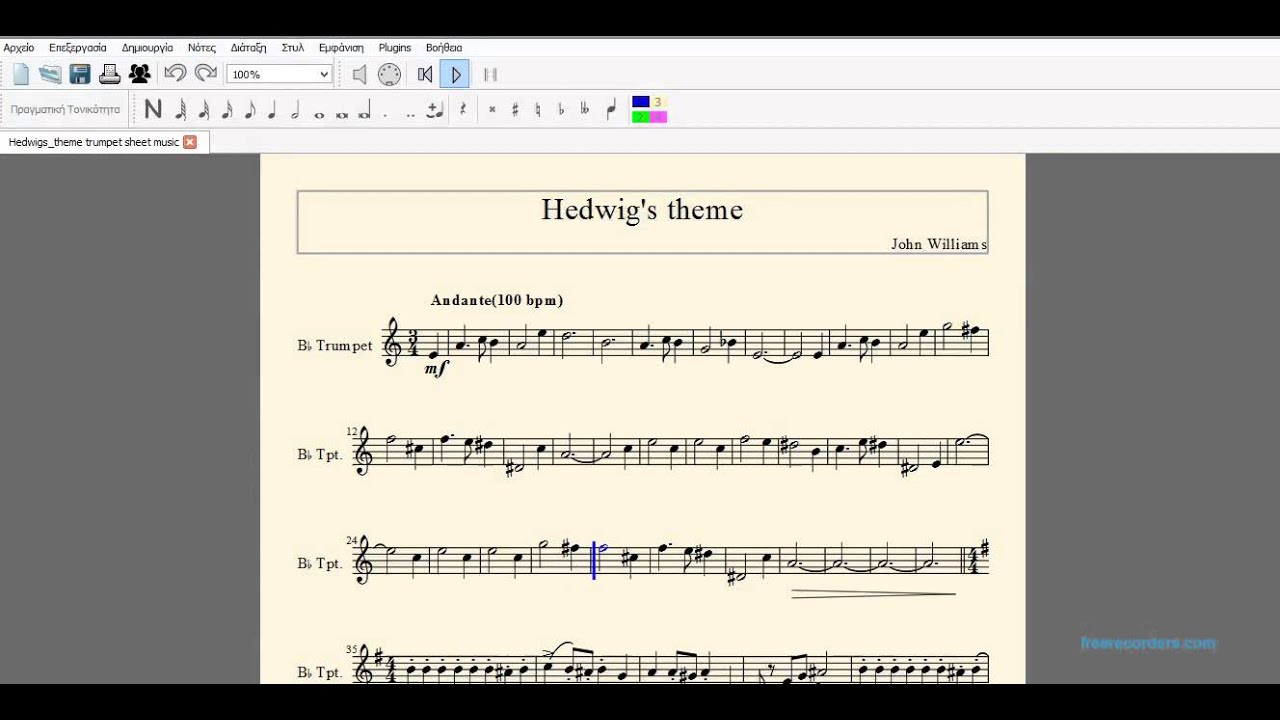Open the Plugins menu
The width and height of the screenshot is (1280, 720).
pyautogui.click(x=395, y=47)
